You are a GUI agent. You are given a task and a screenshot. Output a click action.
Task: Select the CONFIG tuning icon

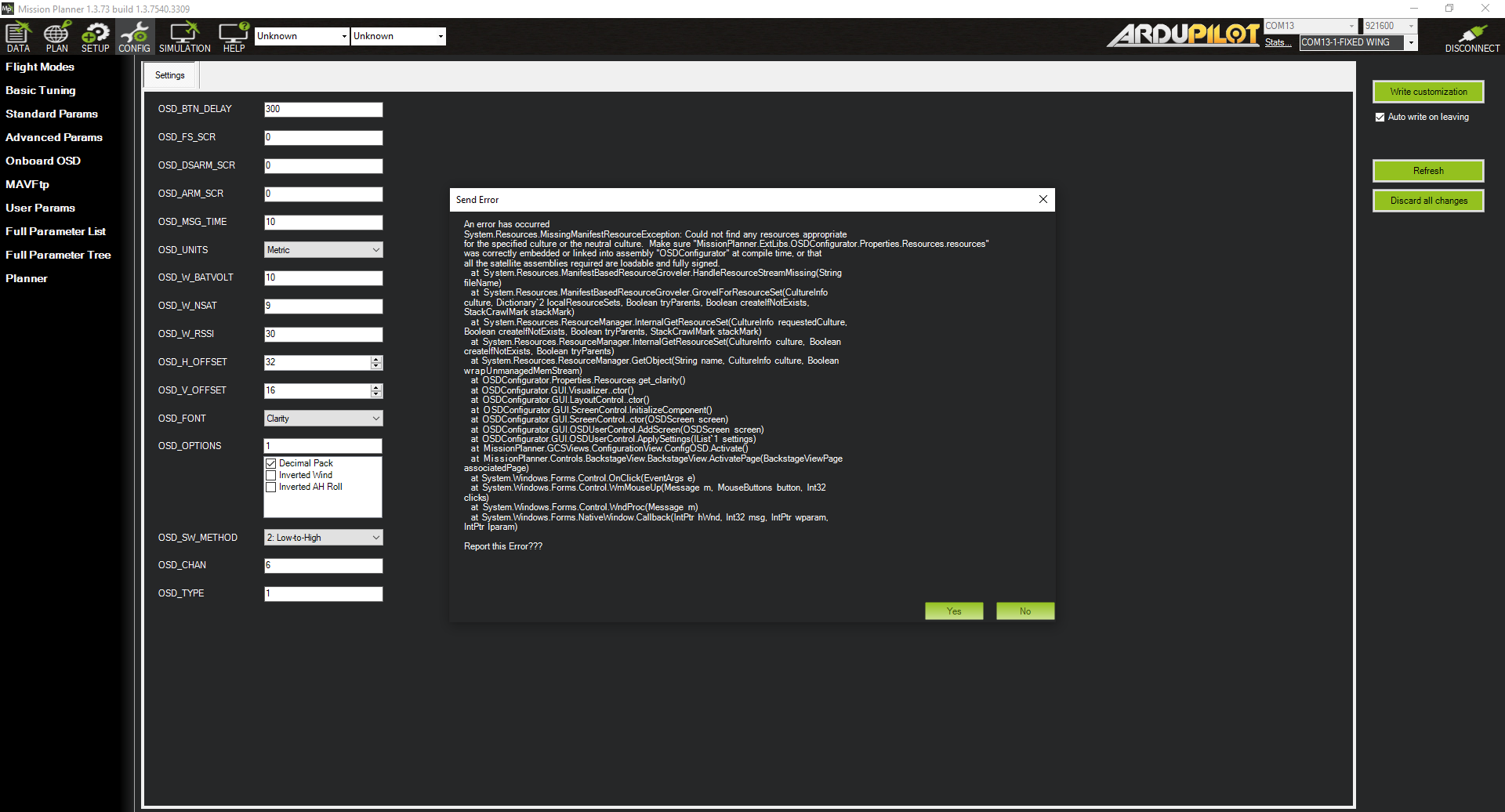134,37
